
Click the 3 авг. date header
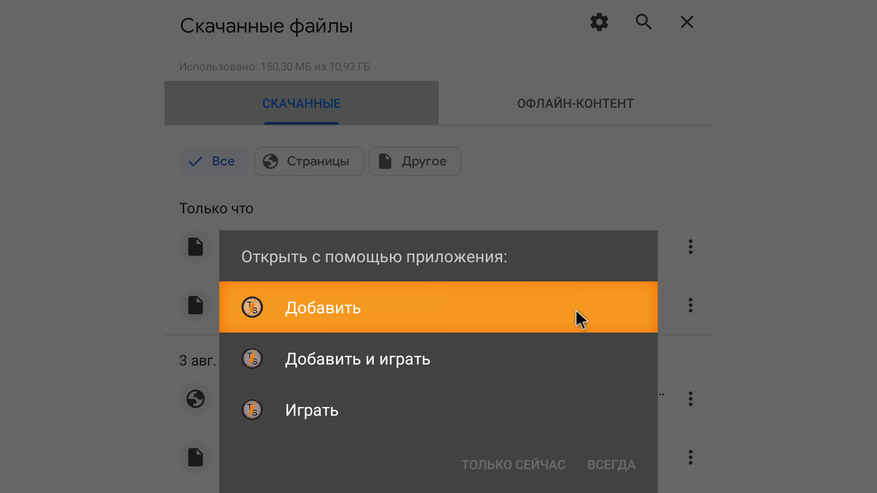point(197,360)
